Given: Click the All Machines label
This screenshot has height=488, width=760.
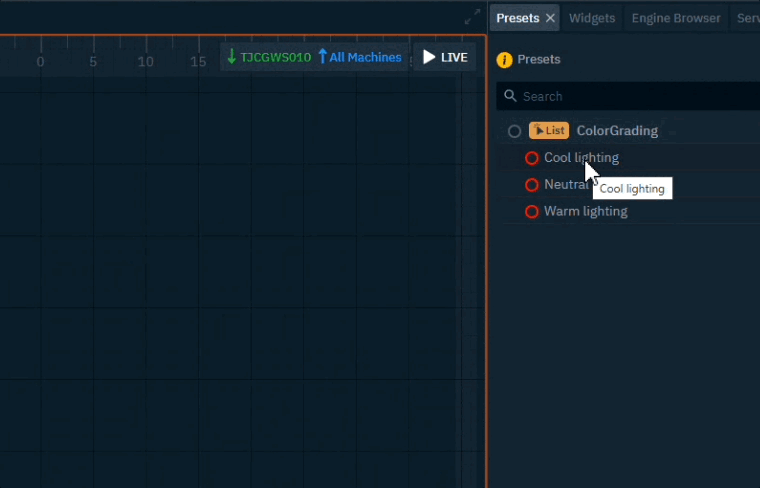Looking at the screenshot, I should click(x=365, y=57).
